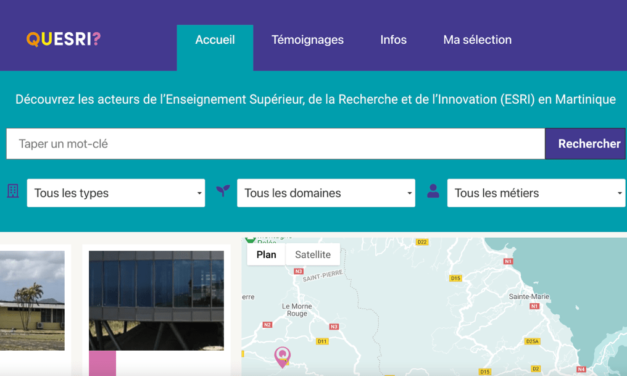Expand the 'Tous les types' dropdown
This screenshot has width=627, height=376.
tap(116, 193)
